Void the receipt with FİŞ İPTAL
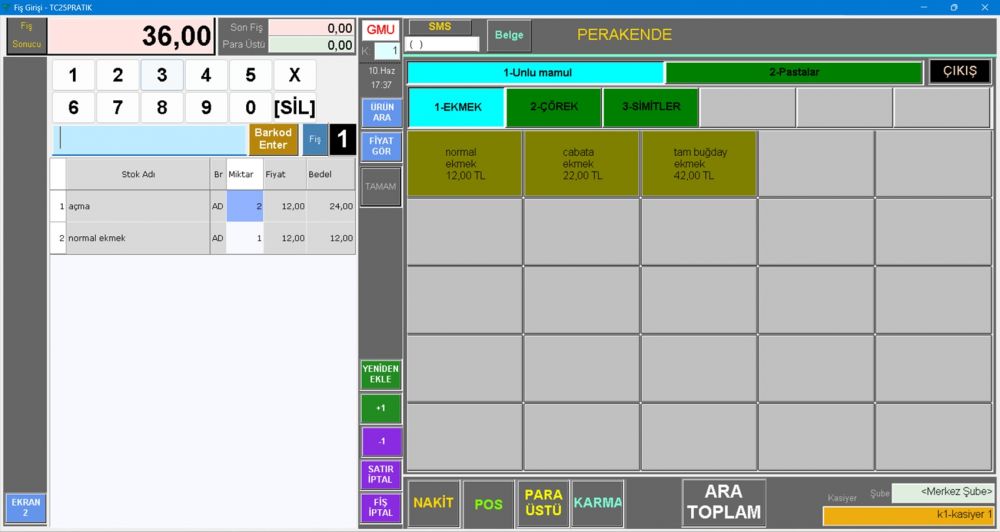The image size is (1000, 532). pyautogui.click(x=381, y=507)
